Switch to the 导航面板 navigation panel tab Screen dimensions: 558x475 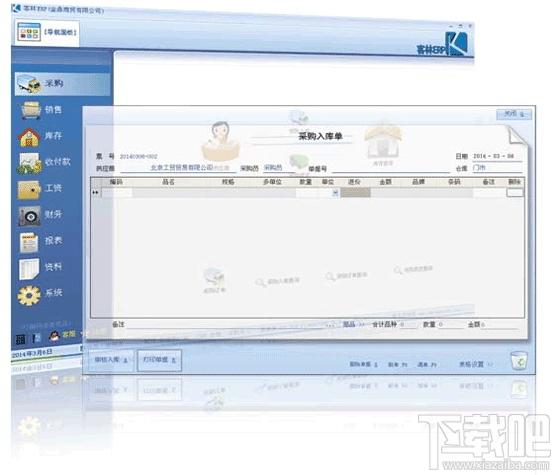47,32
